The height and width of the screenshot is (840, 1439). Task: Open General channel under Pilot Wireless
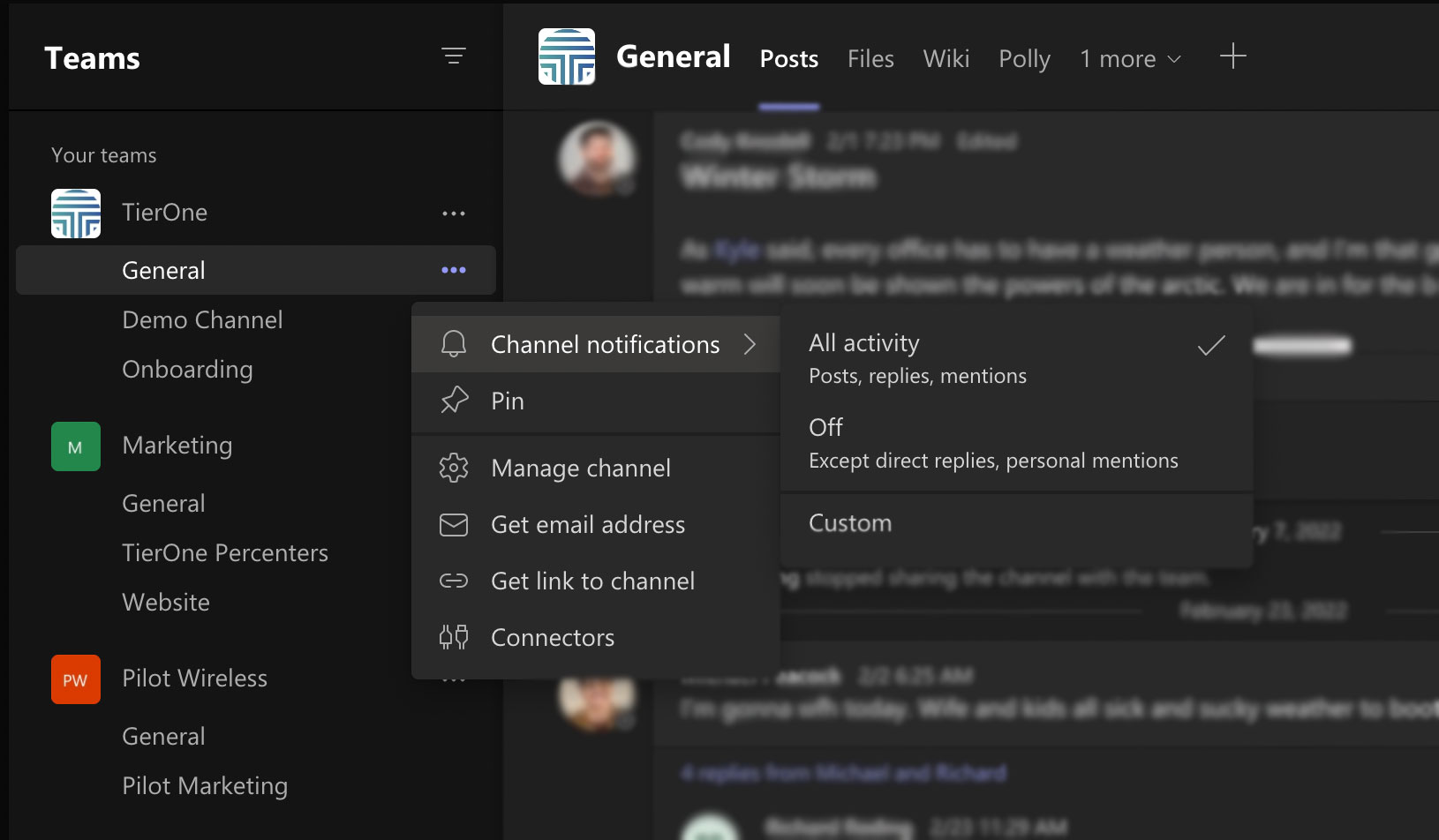pyautogui.click(x=163, y=736)
